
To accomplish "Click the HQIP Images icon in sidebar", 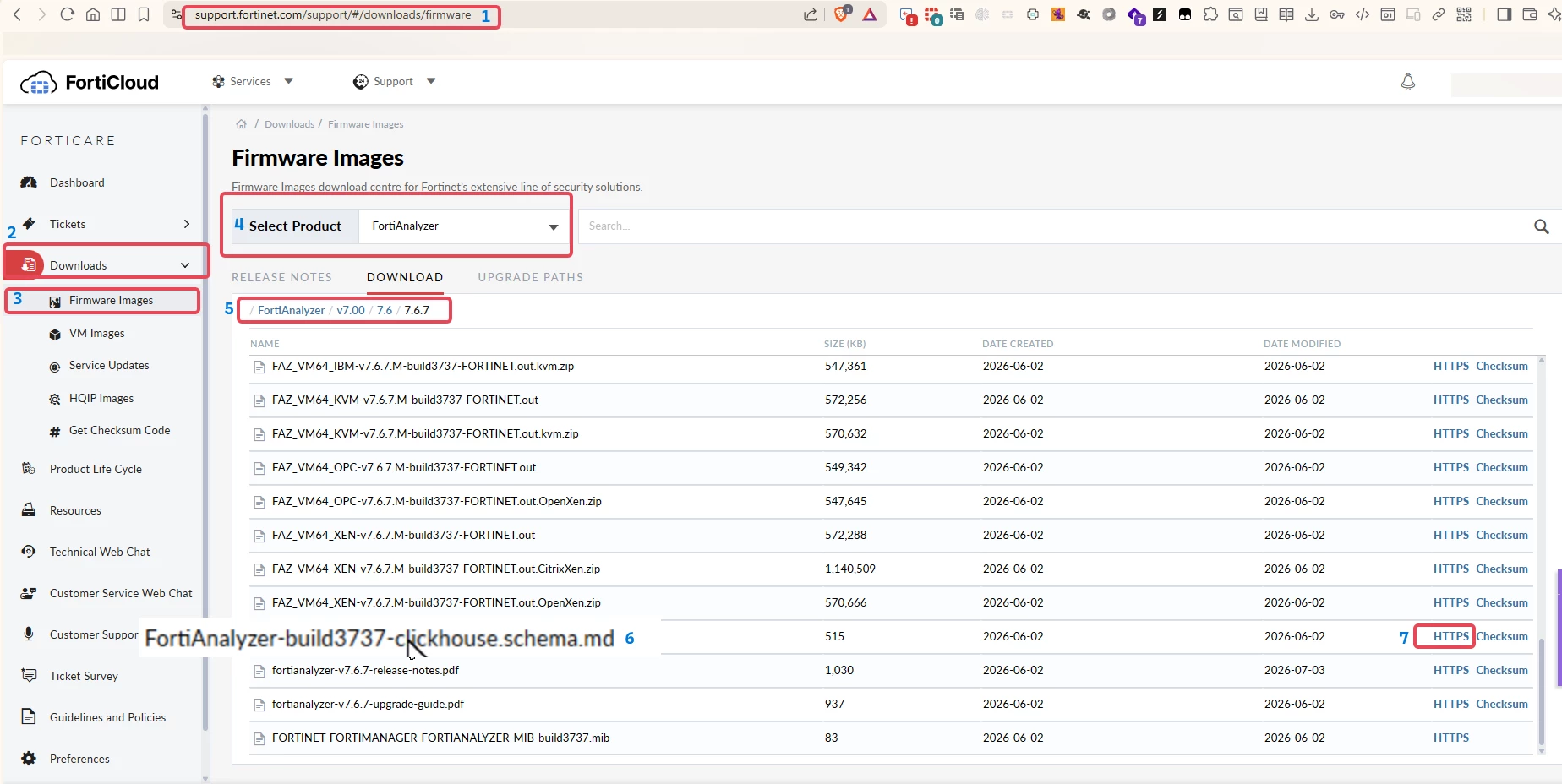I will coord(55,399).
